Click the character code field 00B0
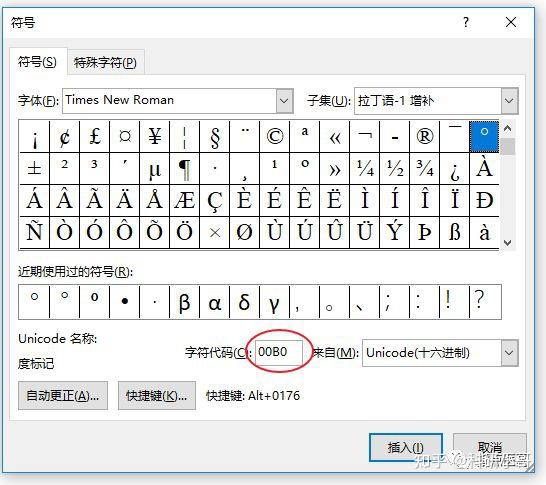 click(x=279, y=352)
